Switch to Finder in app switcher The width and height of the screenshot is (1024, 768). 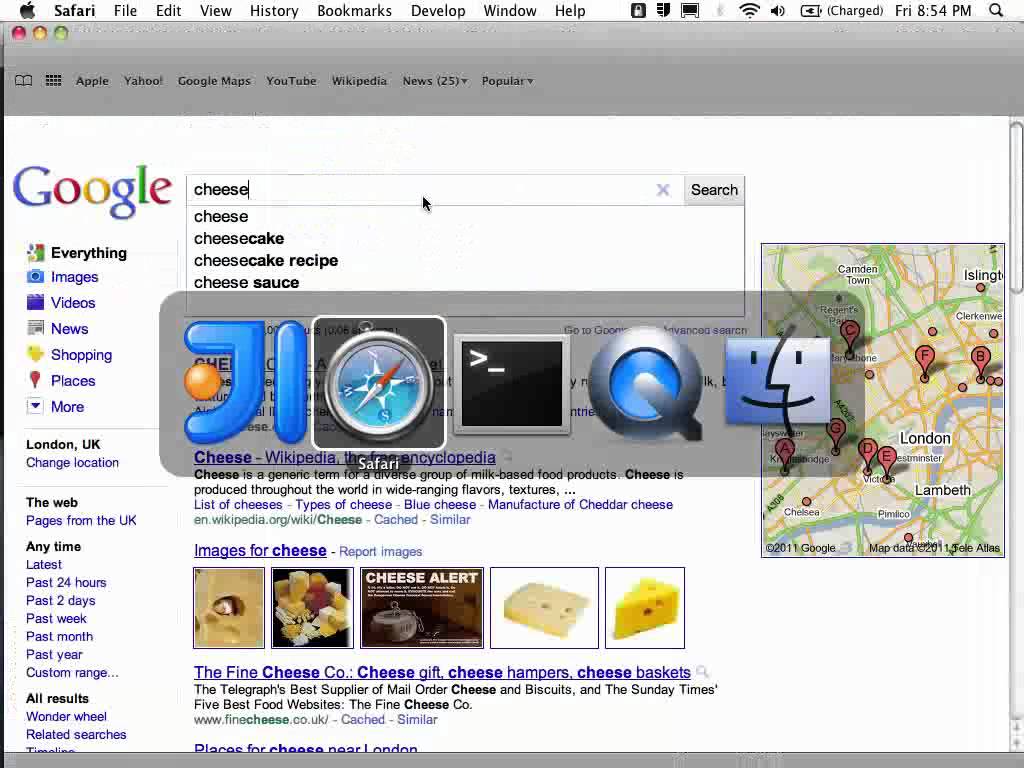click(x=778, y=381)
